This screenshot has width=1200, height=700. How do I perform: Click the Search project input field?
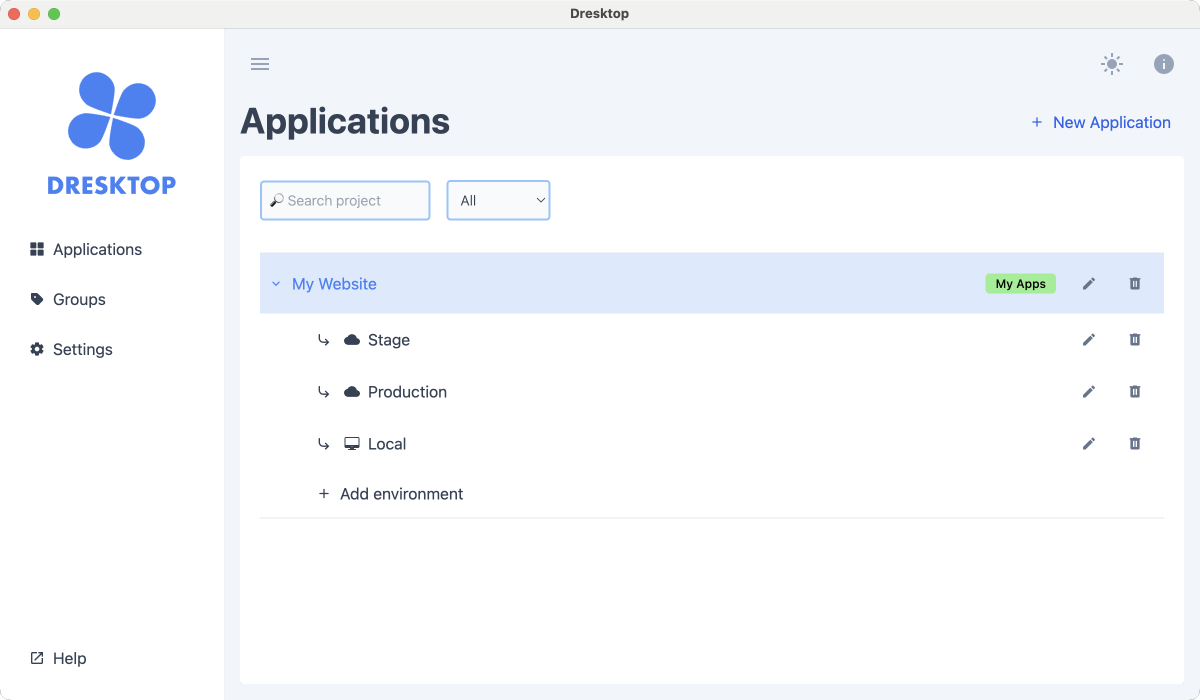(344, 200)
